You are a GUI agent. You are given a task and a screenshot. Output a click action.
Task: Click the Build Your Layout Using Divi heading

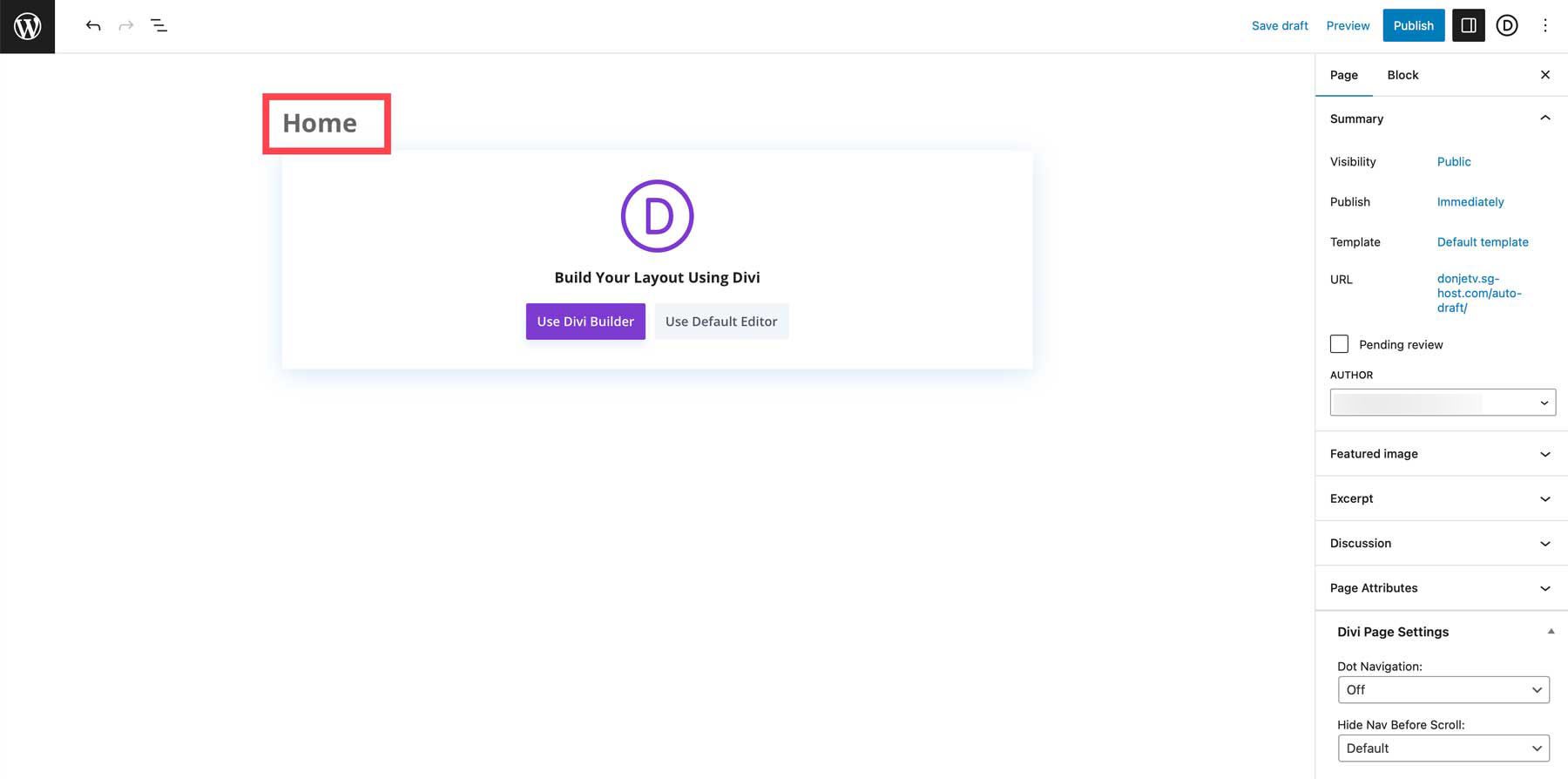(x=657, y=277)
